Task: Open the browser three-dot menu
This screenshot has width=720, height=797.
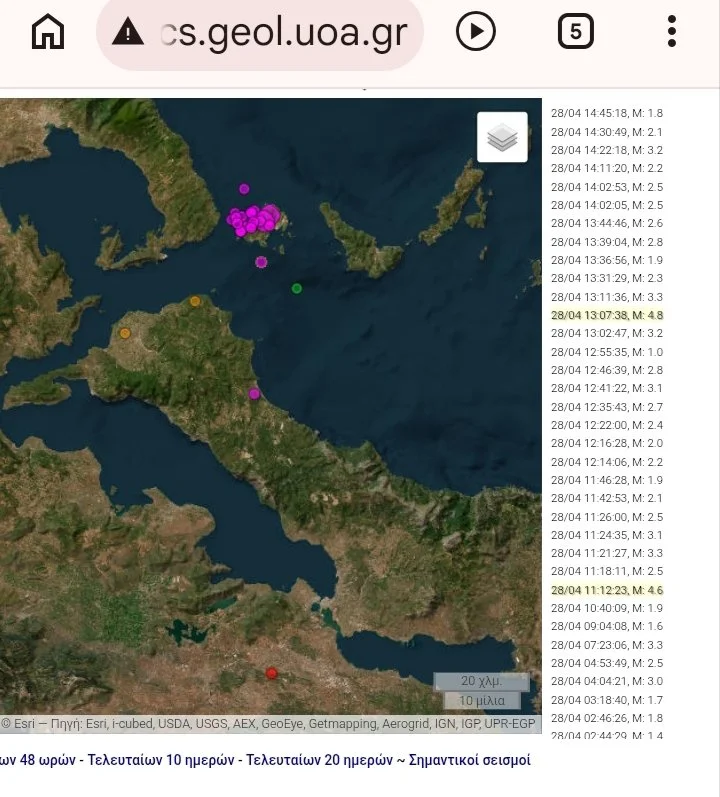Action: click(x=672, y=32)
